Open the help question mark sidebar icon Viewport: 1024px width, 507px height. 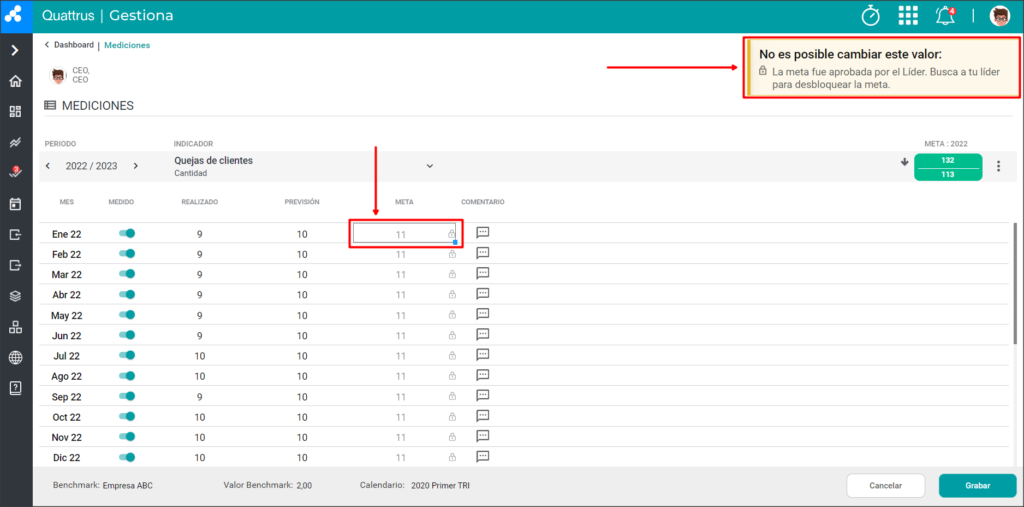16,388
